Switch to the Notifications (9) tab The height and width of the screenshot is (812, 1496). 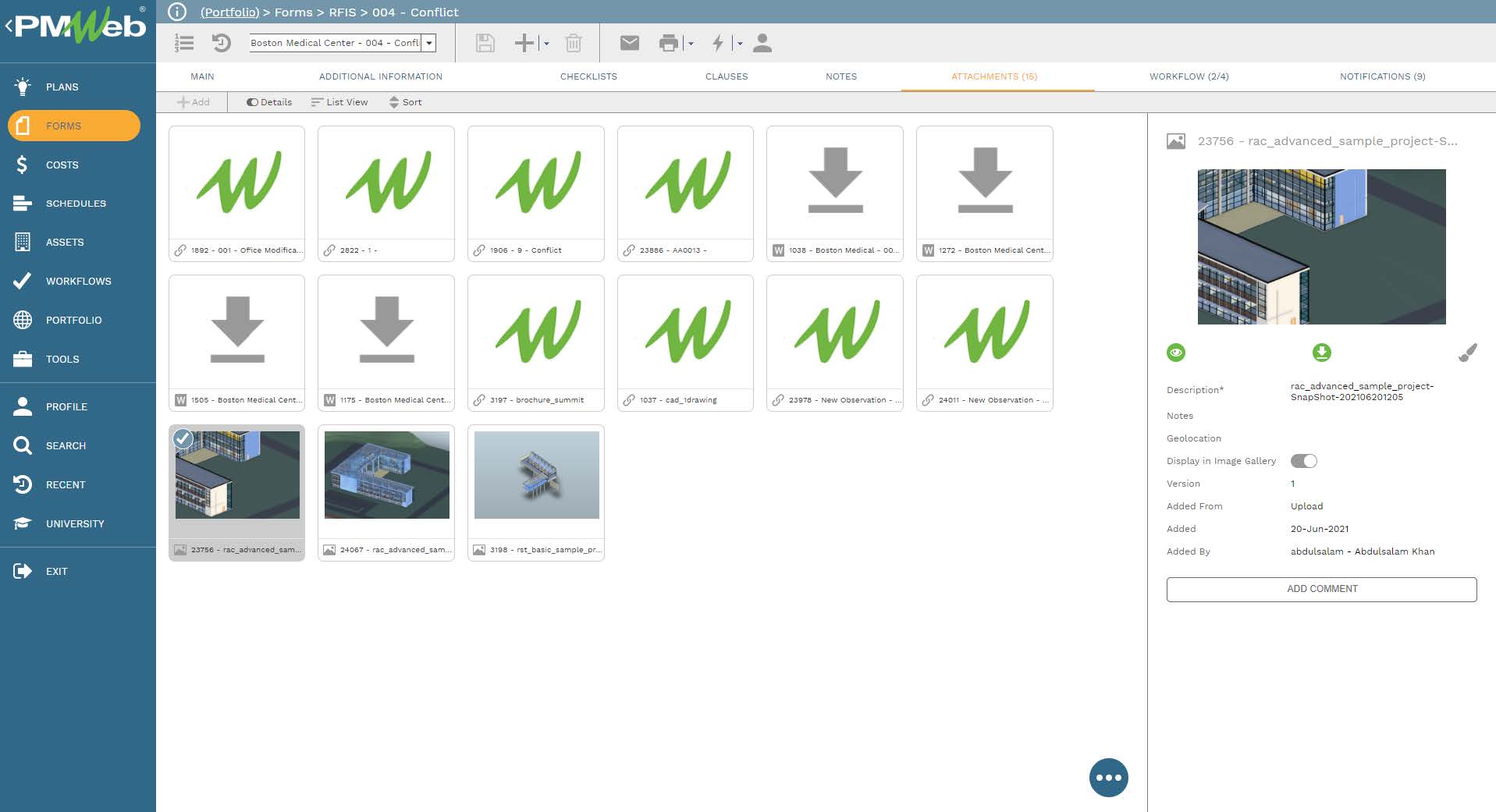[x=1383, y=76]
